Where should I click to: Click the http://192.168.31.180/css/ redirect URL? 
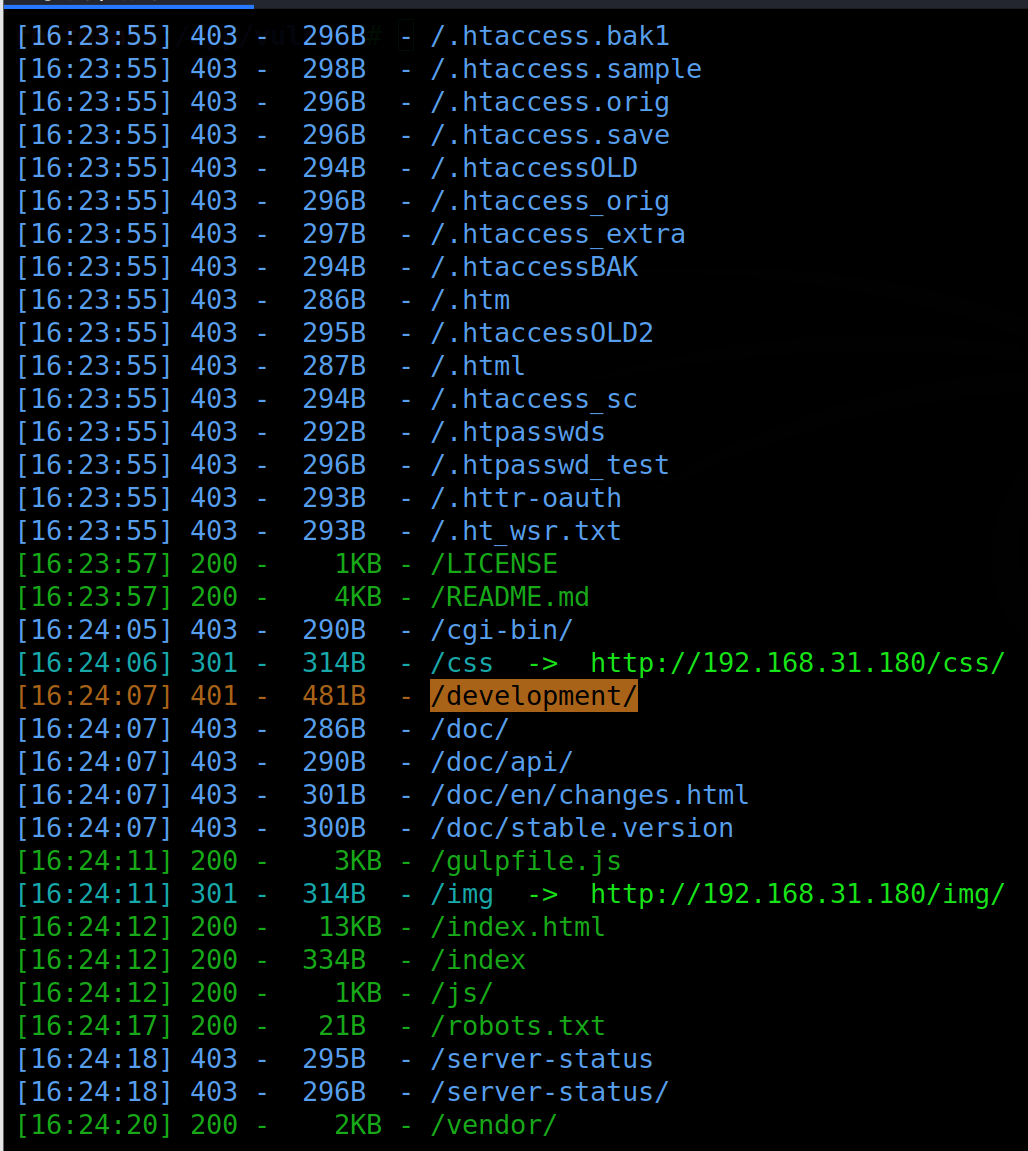click(797, 664)
